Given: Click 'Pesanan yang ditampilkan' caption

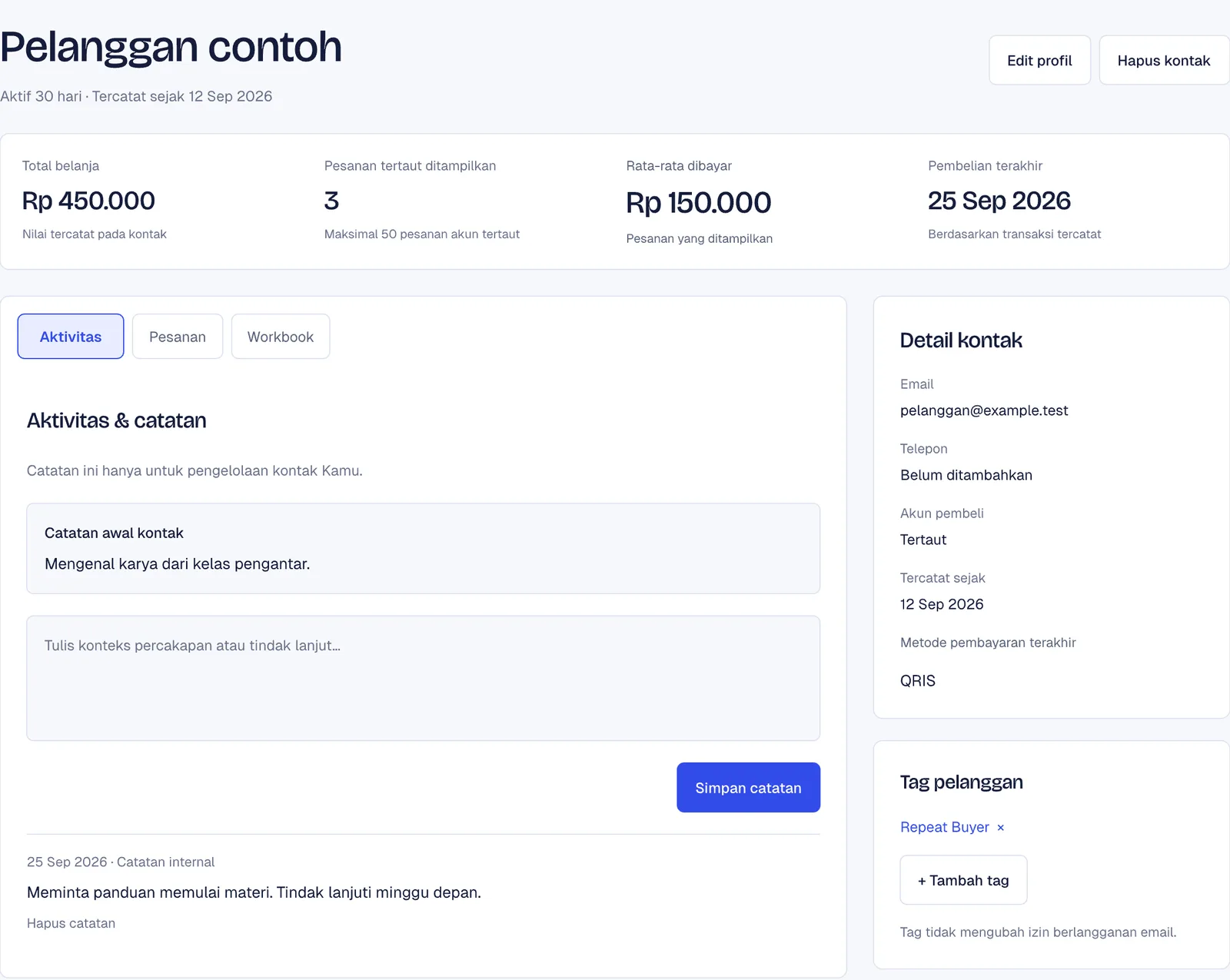Looking at the screenshot, I should click(x=700, y=238).
